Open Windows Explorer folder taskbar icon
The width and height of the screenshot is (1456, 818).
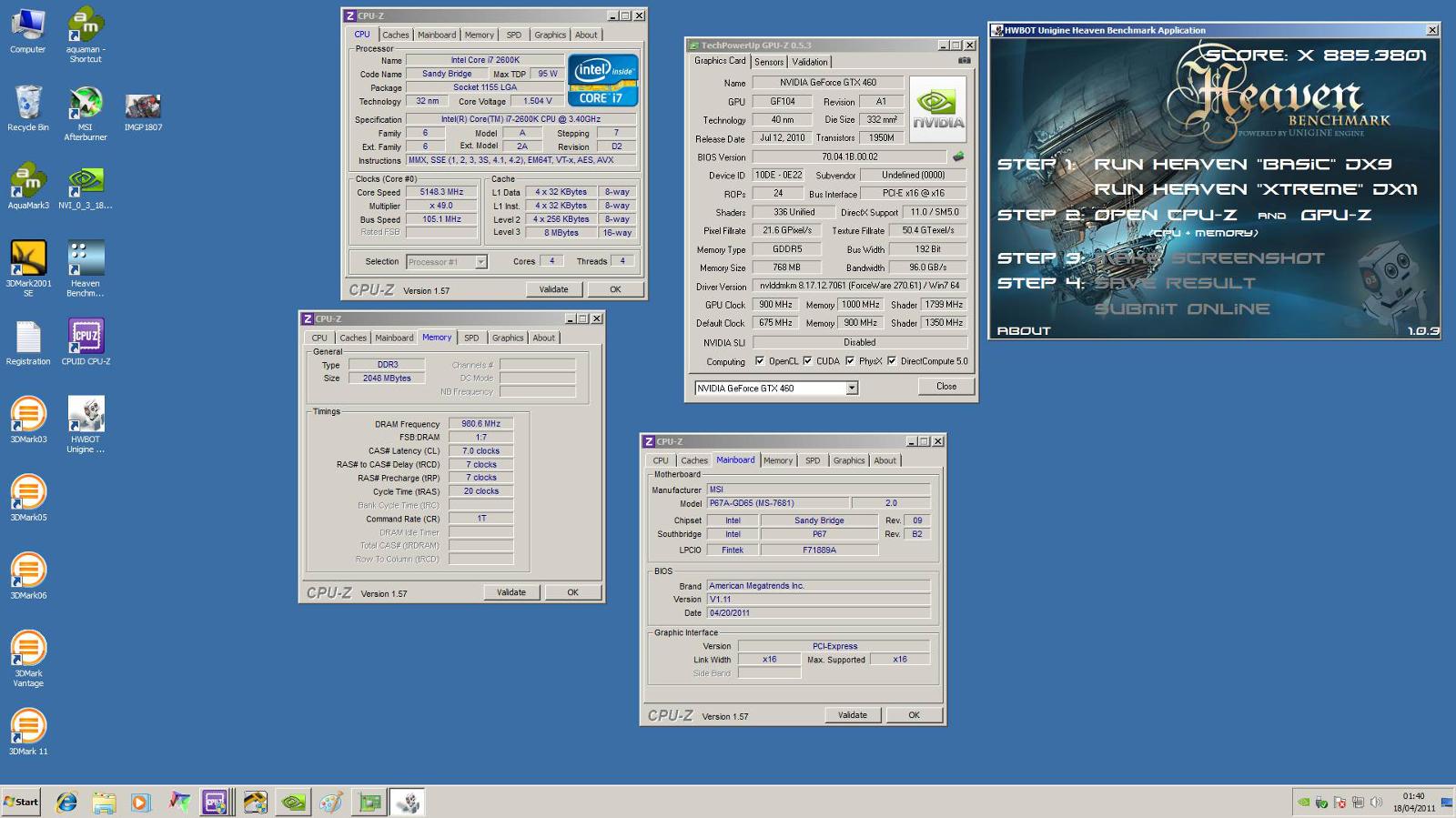click(104, 803)
